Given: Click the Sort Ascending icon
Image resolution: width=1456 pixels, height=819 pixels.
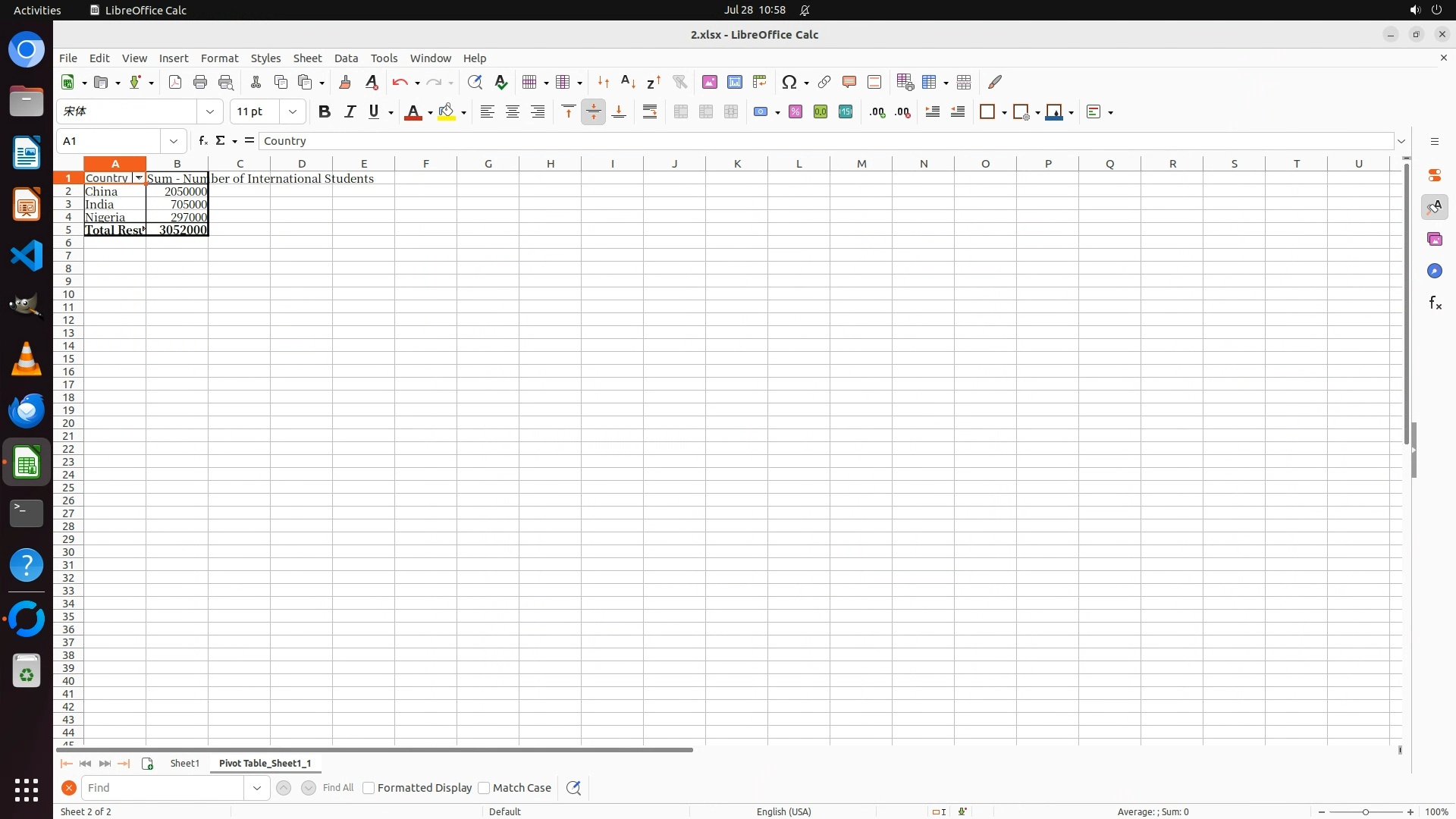Looking at the screenshot, I should click(628, 82).
